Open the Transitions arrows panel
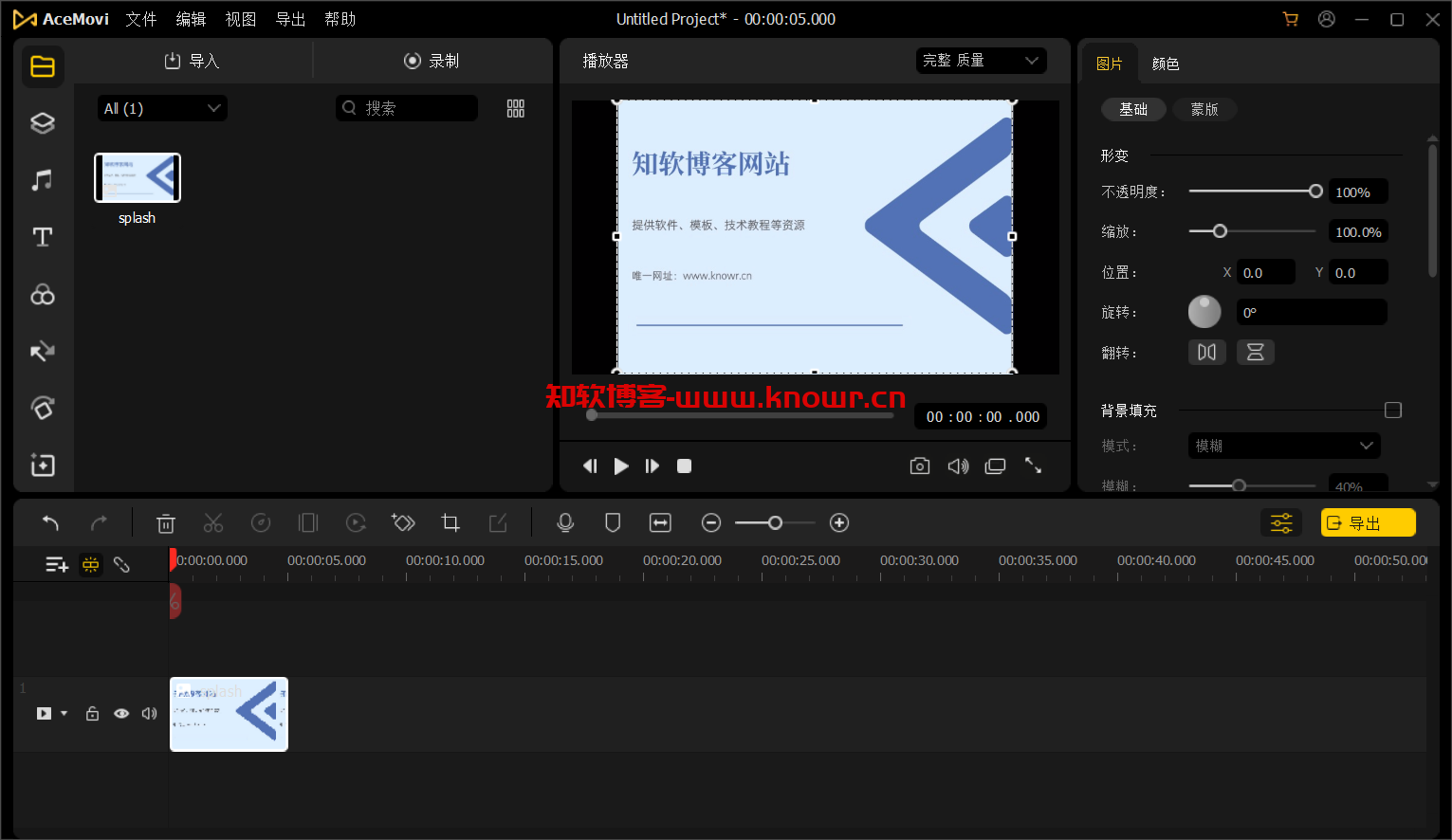 43,352
